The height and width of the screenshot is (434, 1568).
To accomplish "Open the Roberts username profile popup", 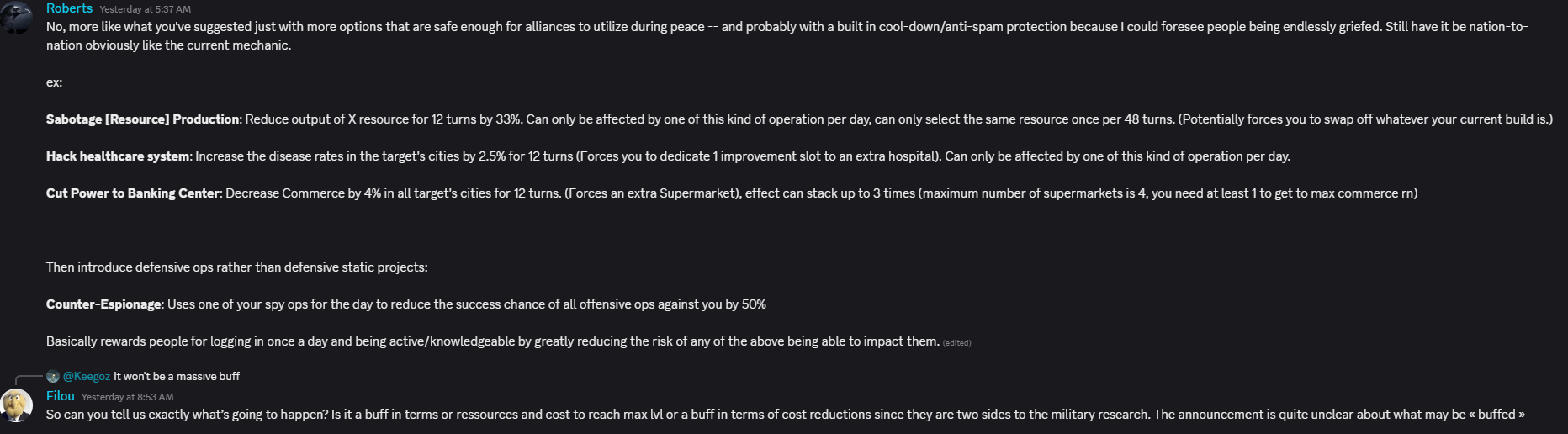I will [69, 8].
